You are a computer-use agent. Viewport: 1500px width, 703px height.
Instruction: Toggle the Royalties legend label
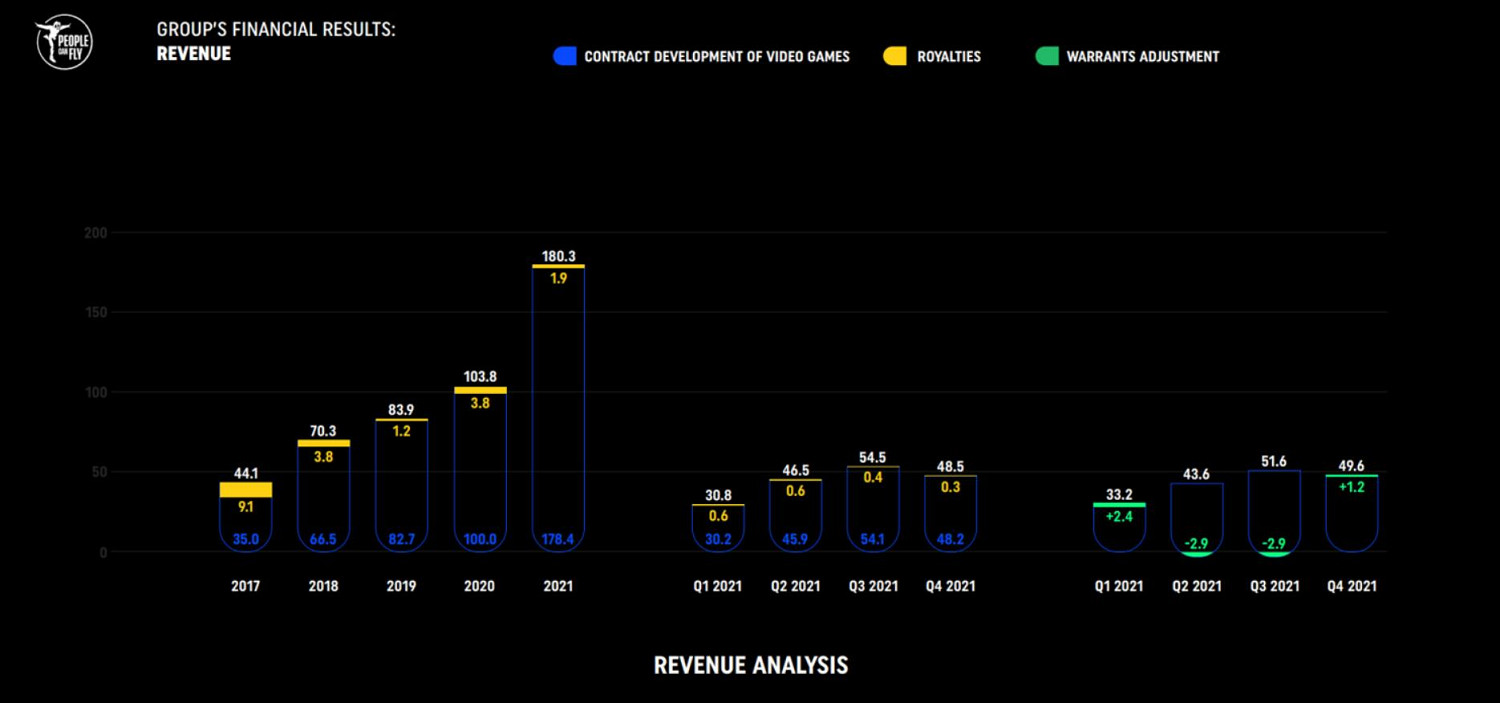pos(948,57)
